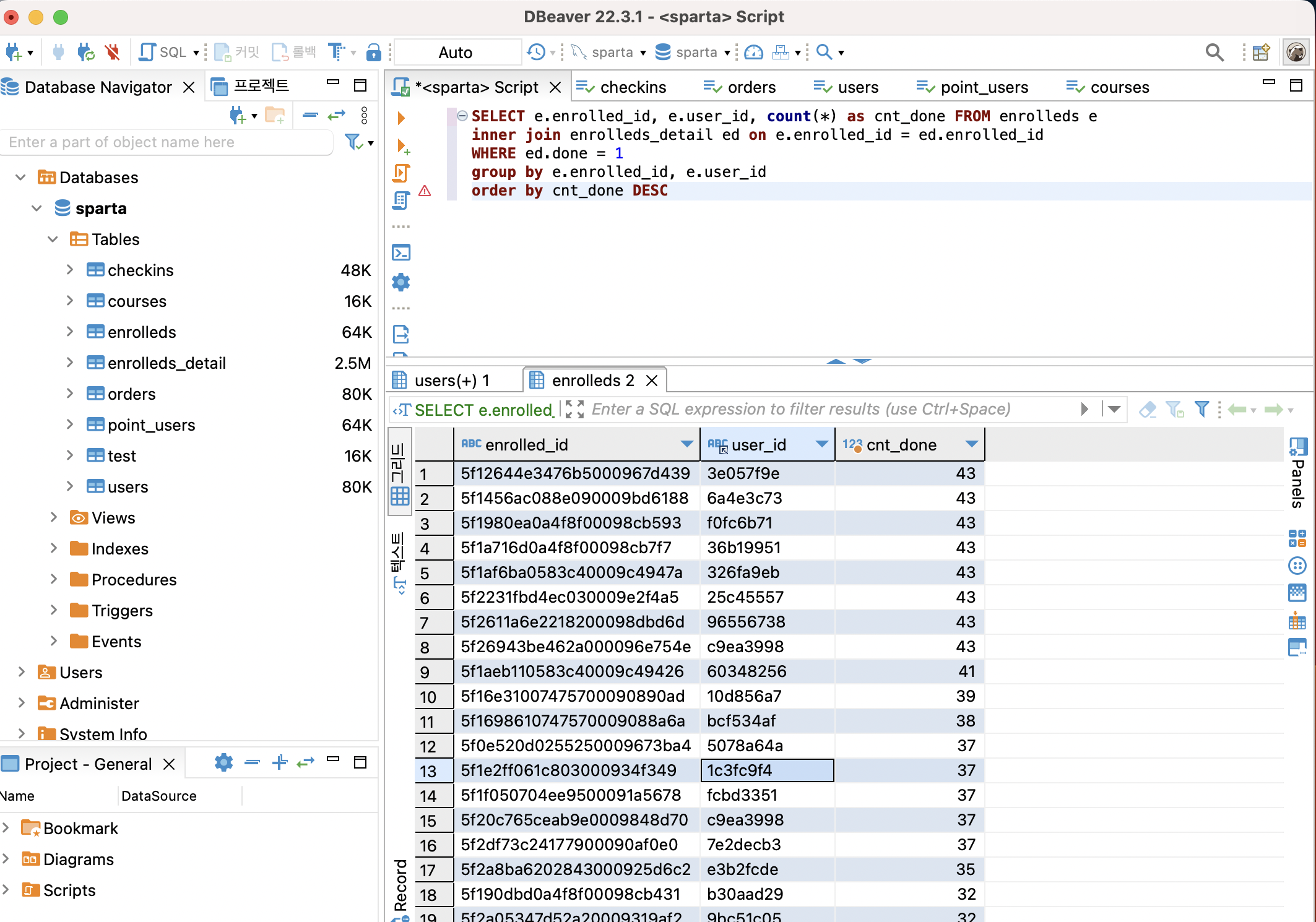Screen dimensions: 1316x922
Task: Switch to the courses editor tab
Action: 1108,87
